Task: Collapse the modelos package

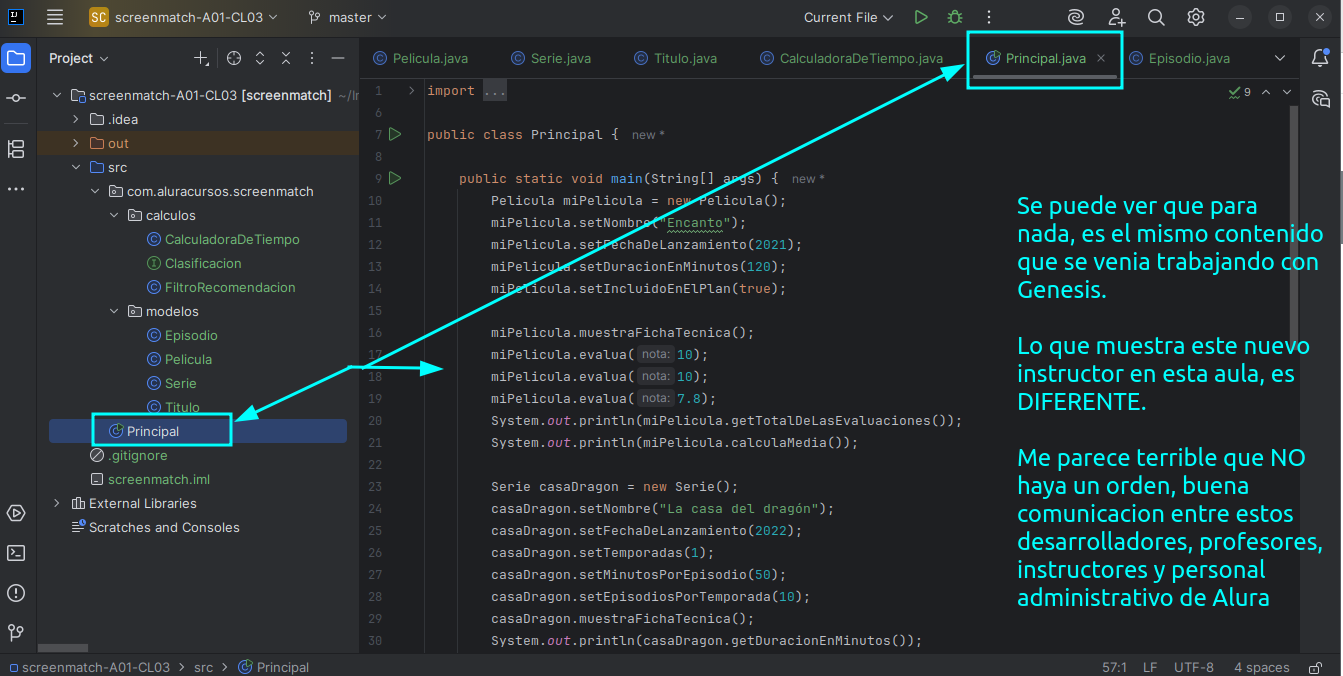Action: point(114,311)
